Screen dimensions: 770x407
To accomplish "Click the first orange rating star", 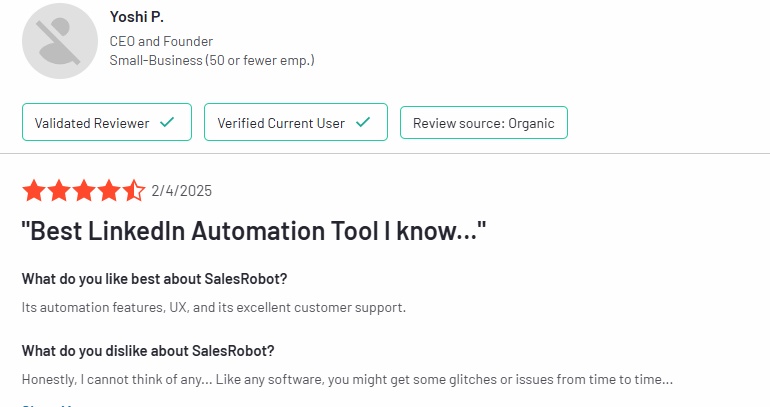I will click(34, 190).
